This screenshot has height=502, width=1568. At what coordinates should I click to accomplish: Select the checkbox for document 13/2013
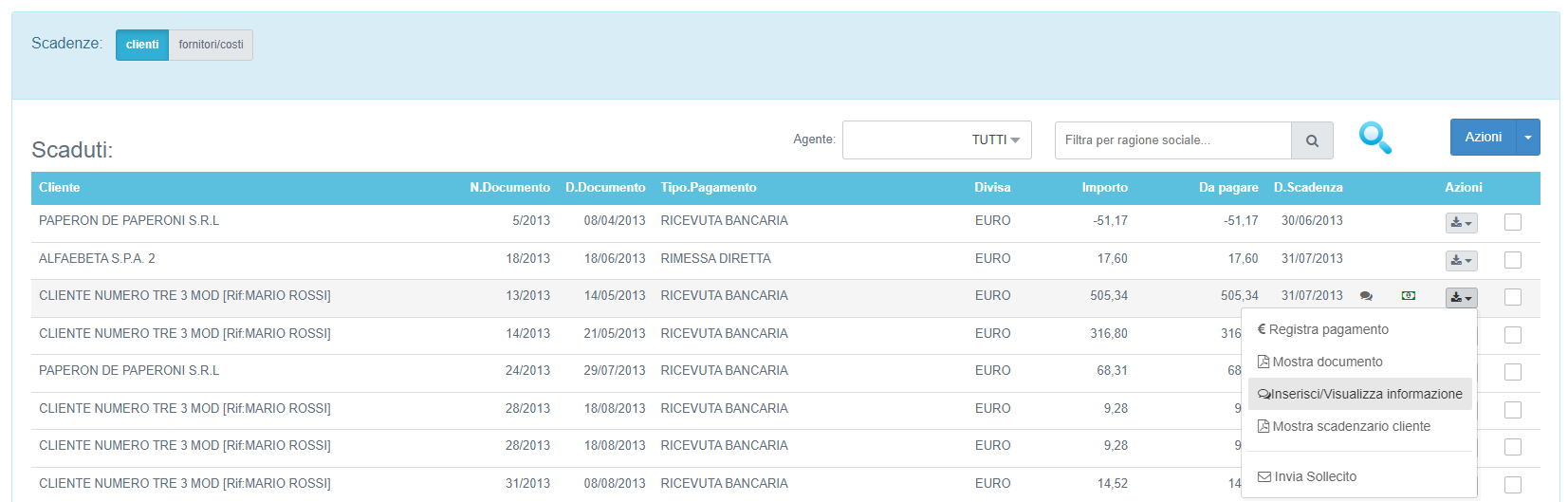(x=1513, y=297)
